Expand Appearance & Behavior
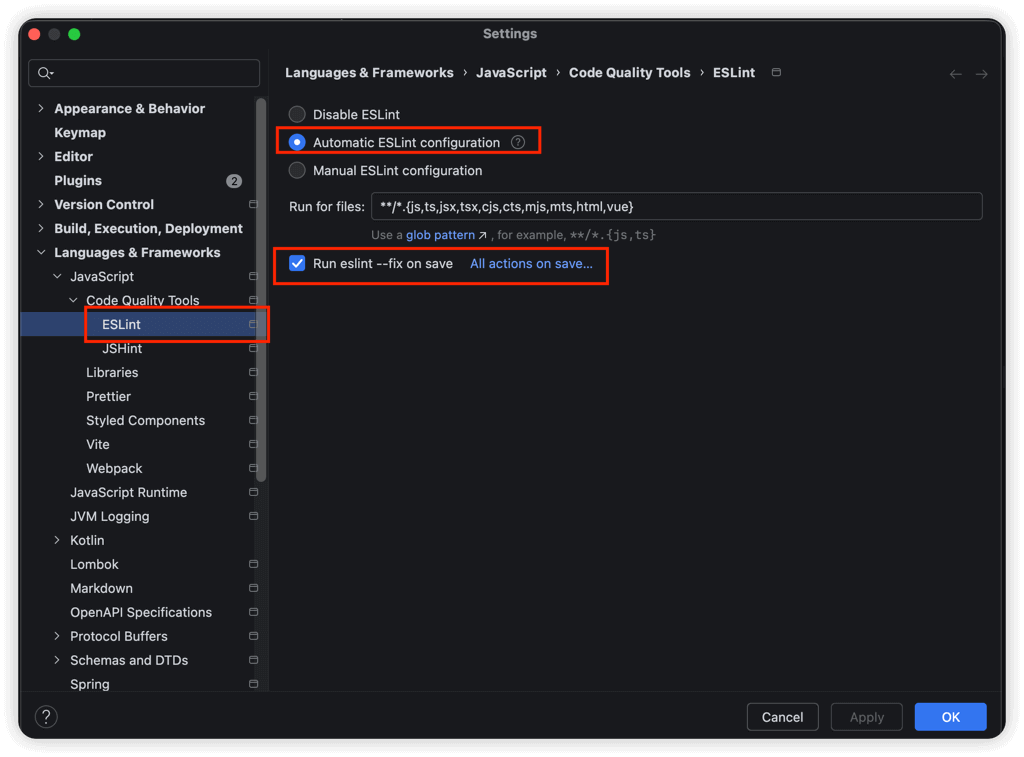The width and height of the screenshot is (1024, 757). (40, 108)
